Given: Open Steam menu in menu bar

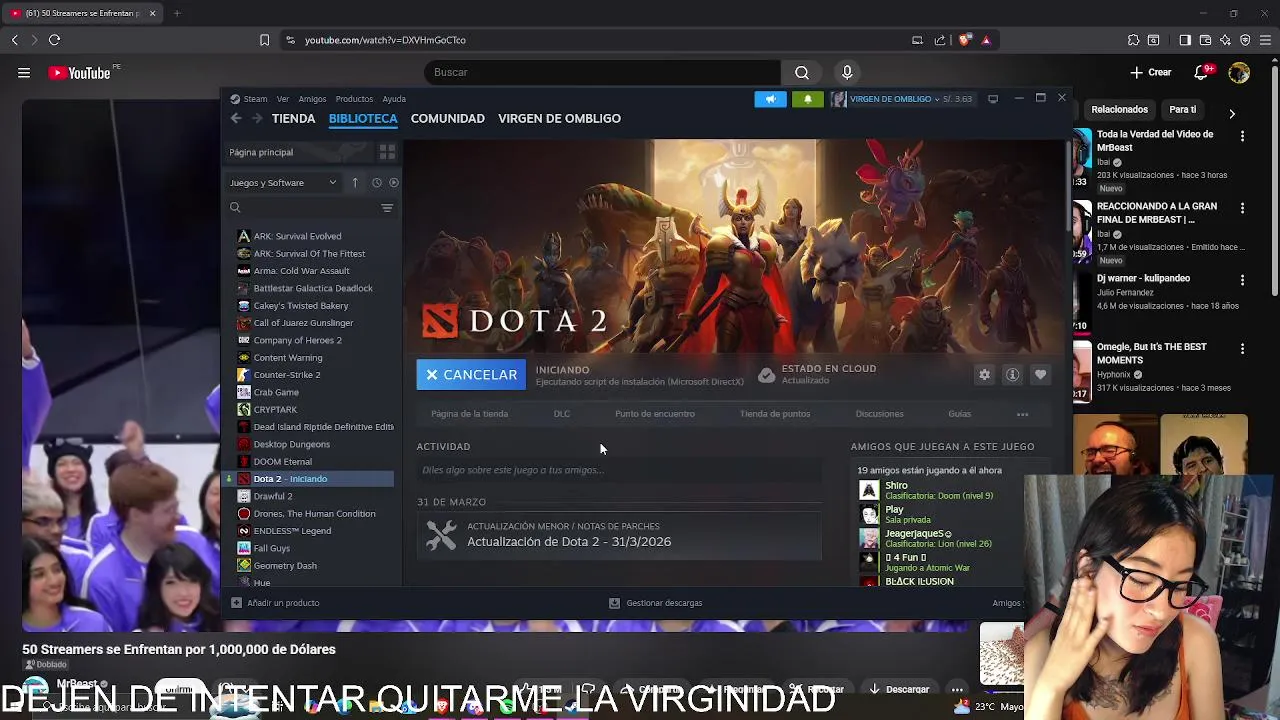Looking at the screenshot, I should [255, 99].
